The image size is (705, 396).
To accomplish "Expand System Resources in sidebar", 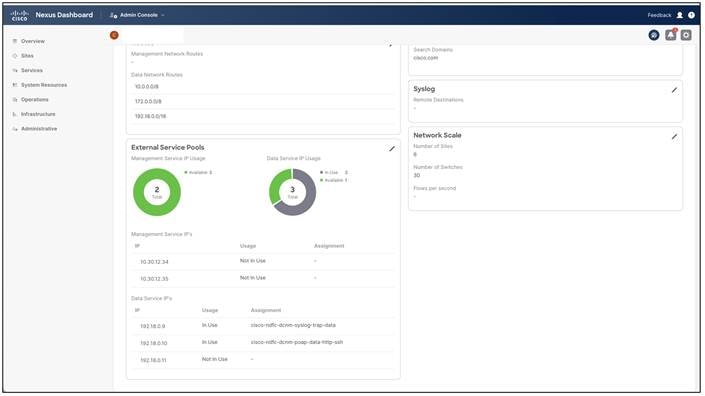I will click(x=44, y=85).
